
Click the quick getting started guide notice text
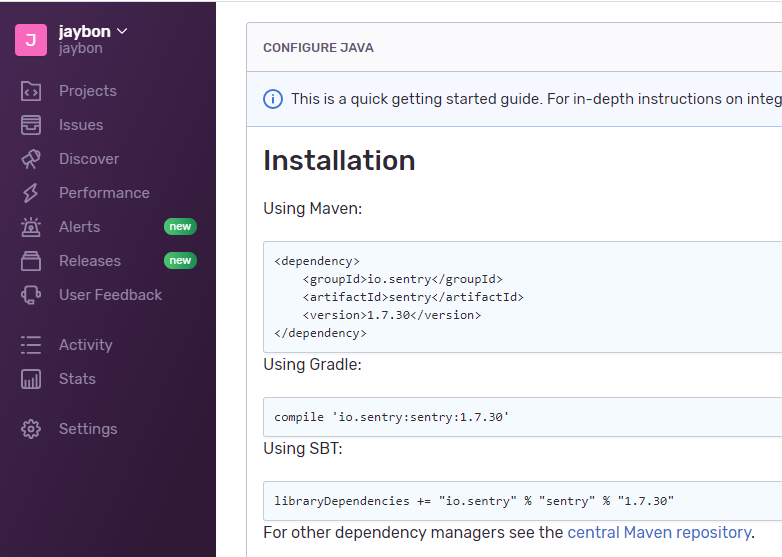pos(536,99)
